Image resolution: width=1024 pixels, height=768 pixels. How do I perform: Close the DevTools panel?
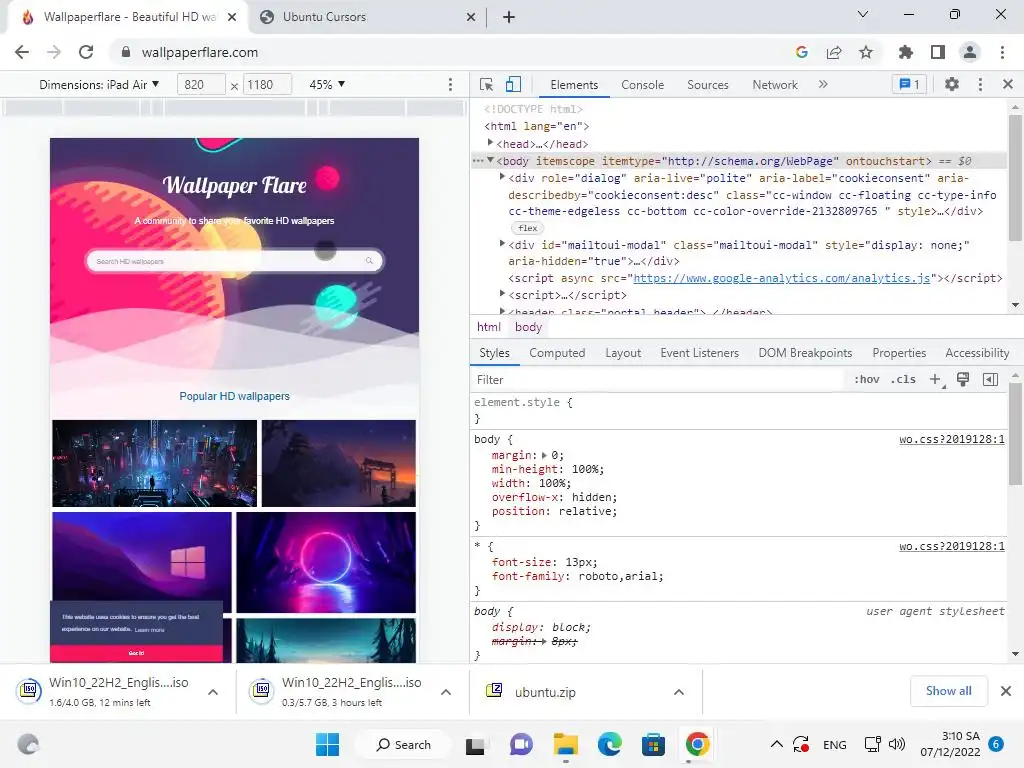click(1008, 84)
